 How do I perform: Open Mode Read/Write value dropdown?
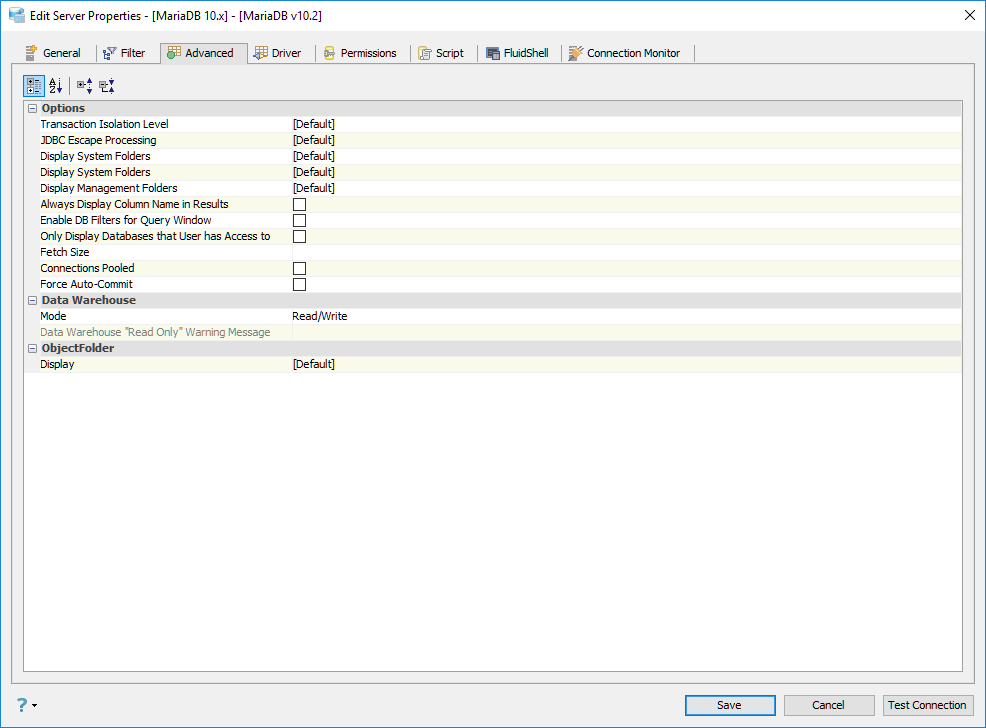click(626, 316)
